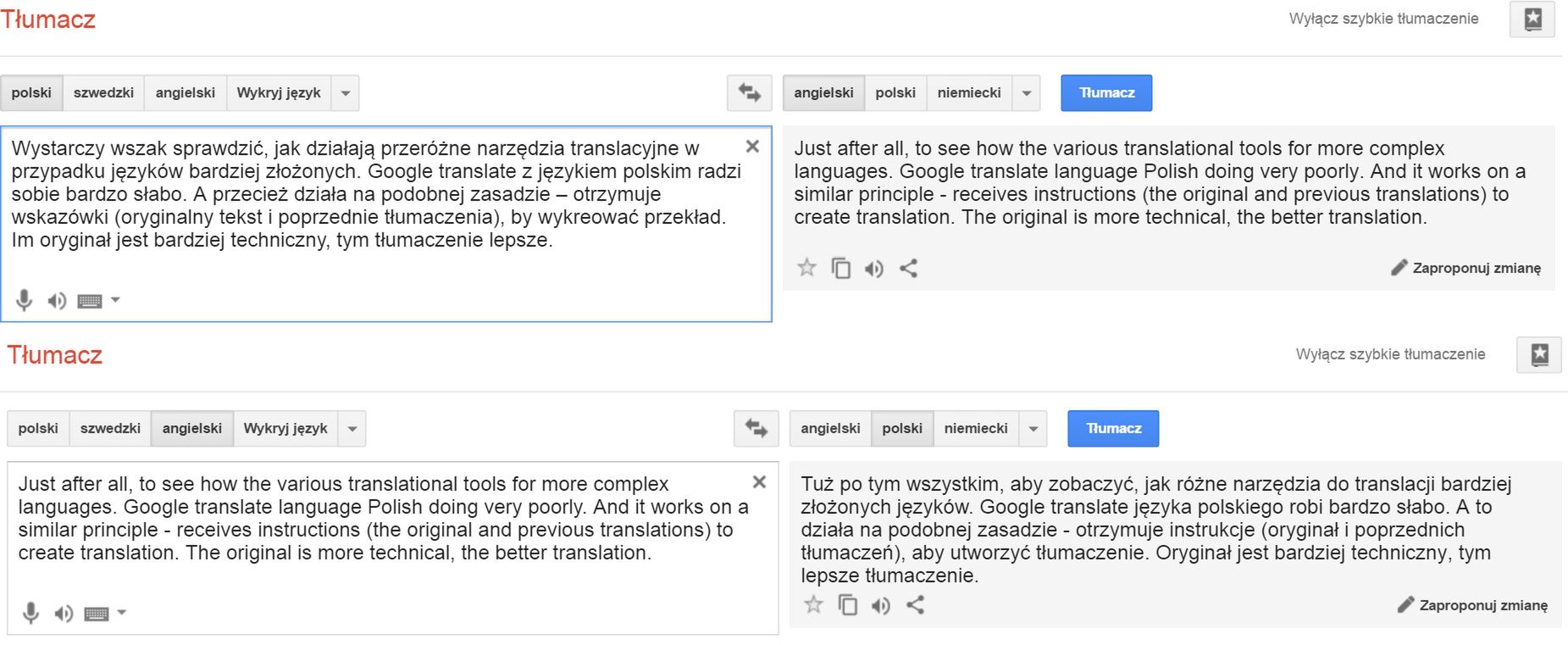Viewport: 1568px width, 645px height.
Task: Open phrasebook icon at the top right
Action: [1532, 19]
